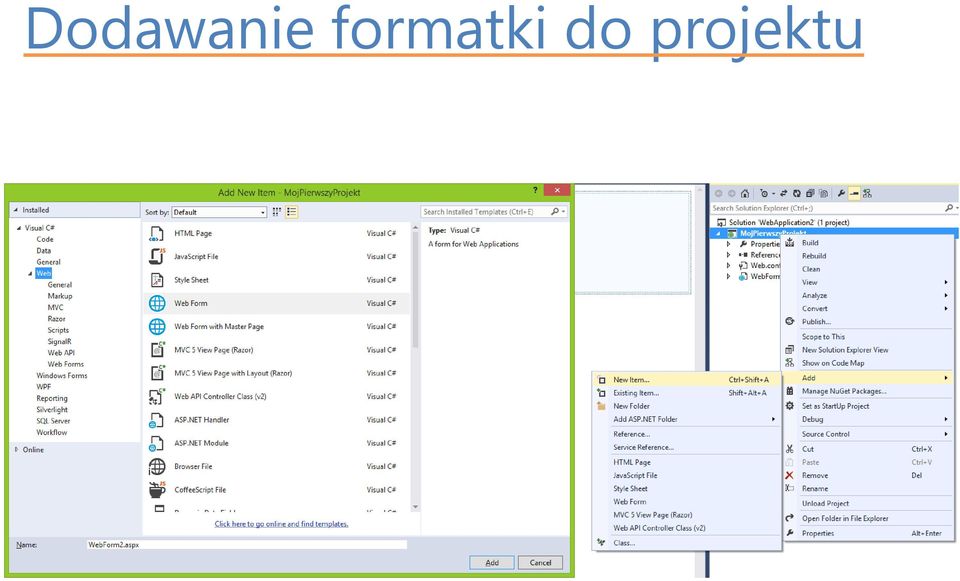Click the search magnifier in Solution Explorer
Screen dimensions: 960x581
point(949,208)
